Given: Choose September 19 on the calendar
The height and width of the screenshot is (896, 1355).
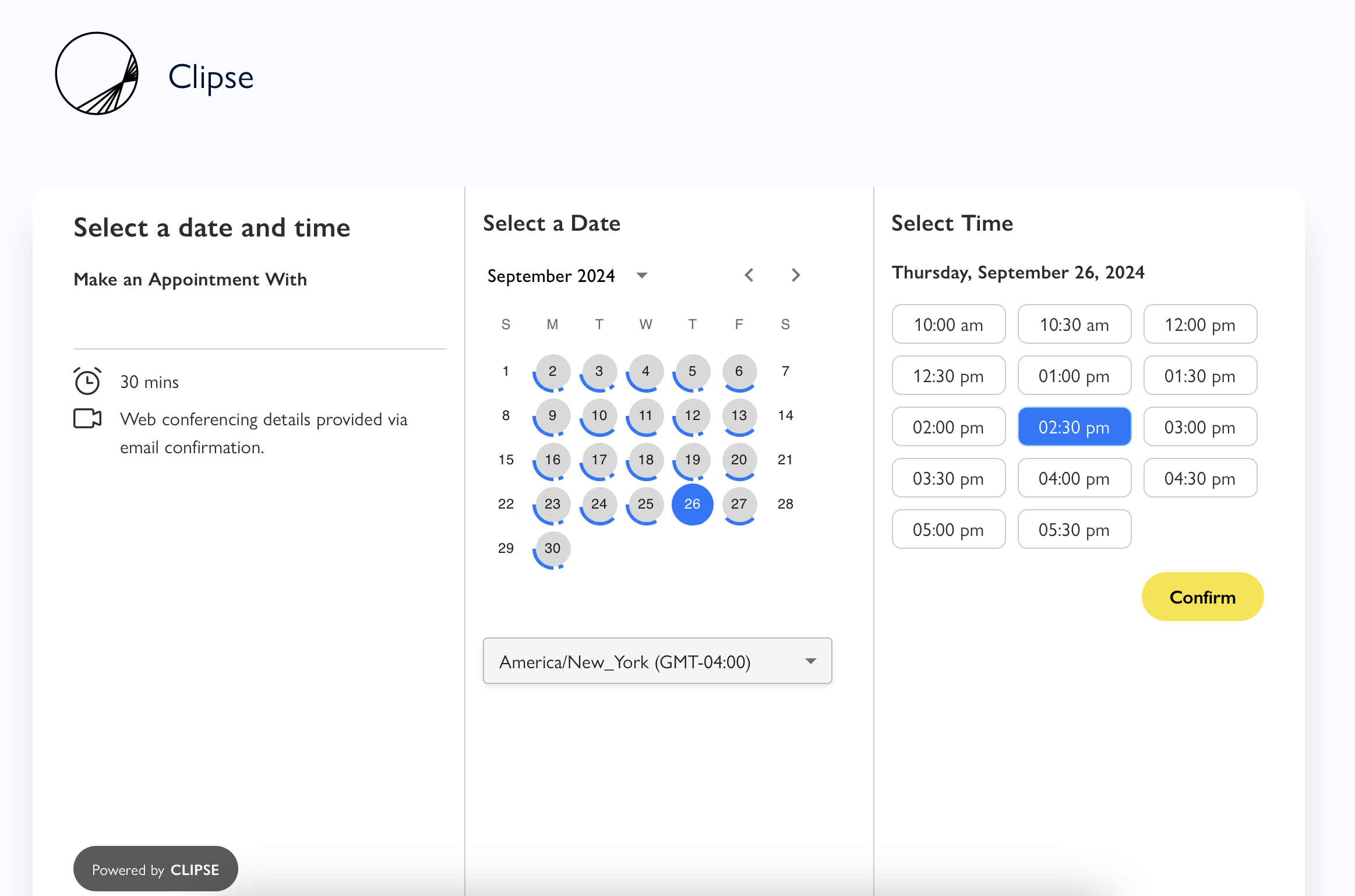Looking at the screenshot, I should [x=692, y=460].
